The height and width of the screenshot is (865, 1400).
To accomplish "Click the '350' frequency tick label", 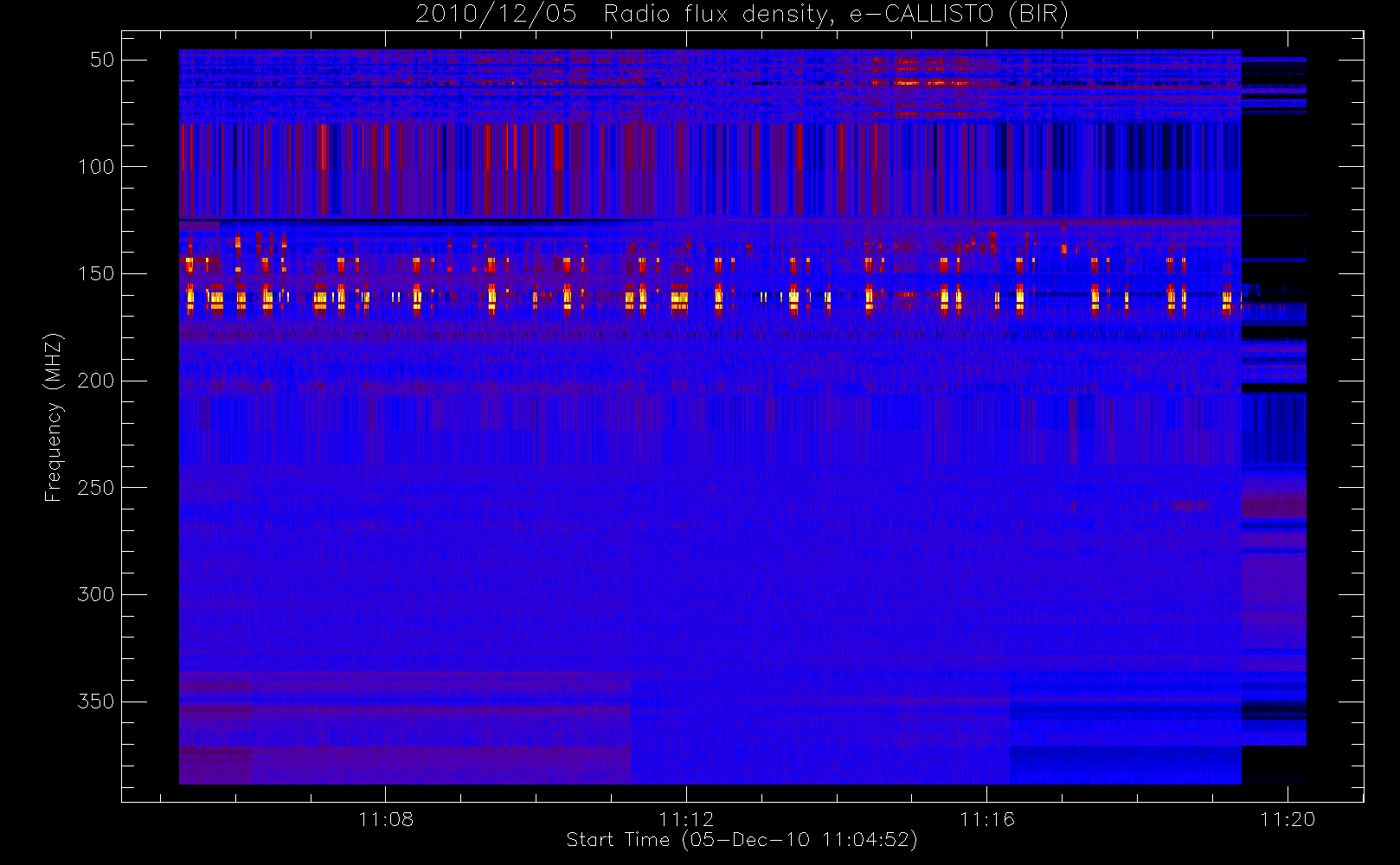I will tap(96, 702).
